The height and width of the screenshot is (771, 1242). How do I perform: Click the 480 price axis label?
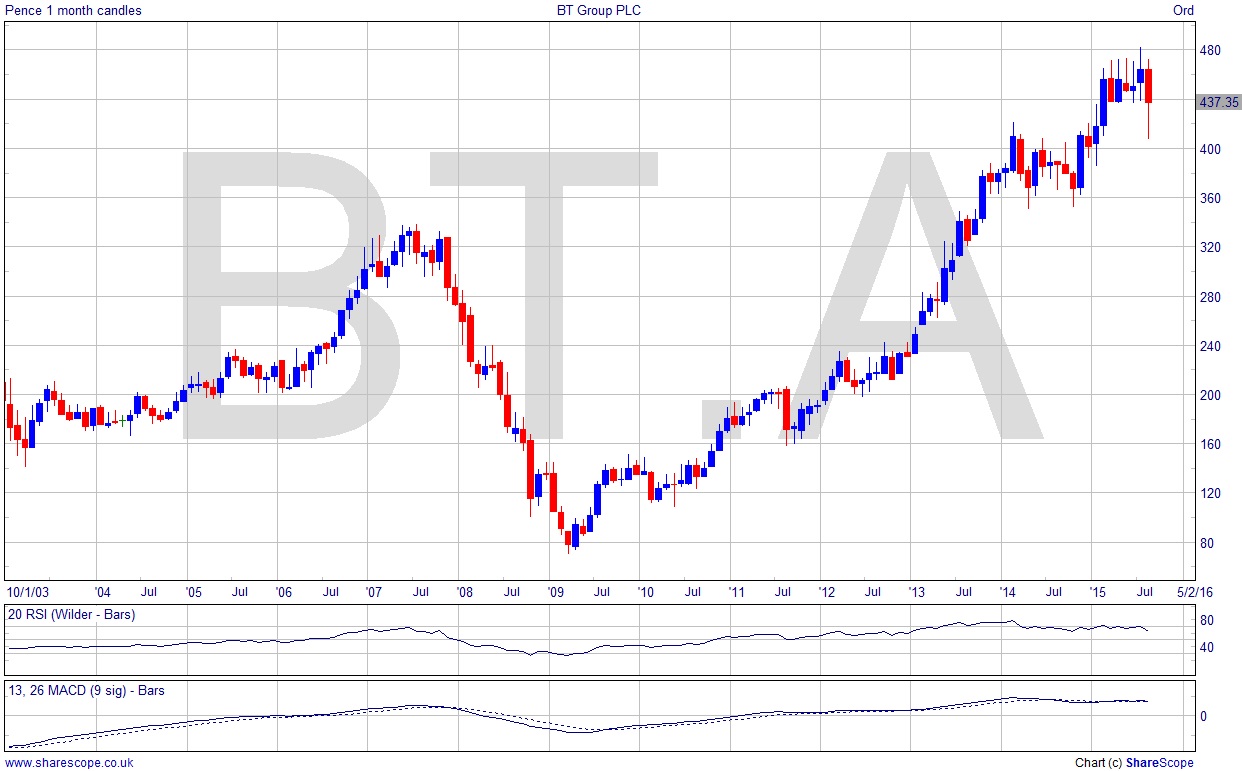[x=1210, y=51]
